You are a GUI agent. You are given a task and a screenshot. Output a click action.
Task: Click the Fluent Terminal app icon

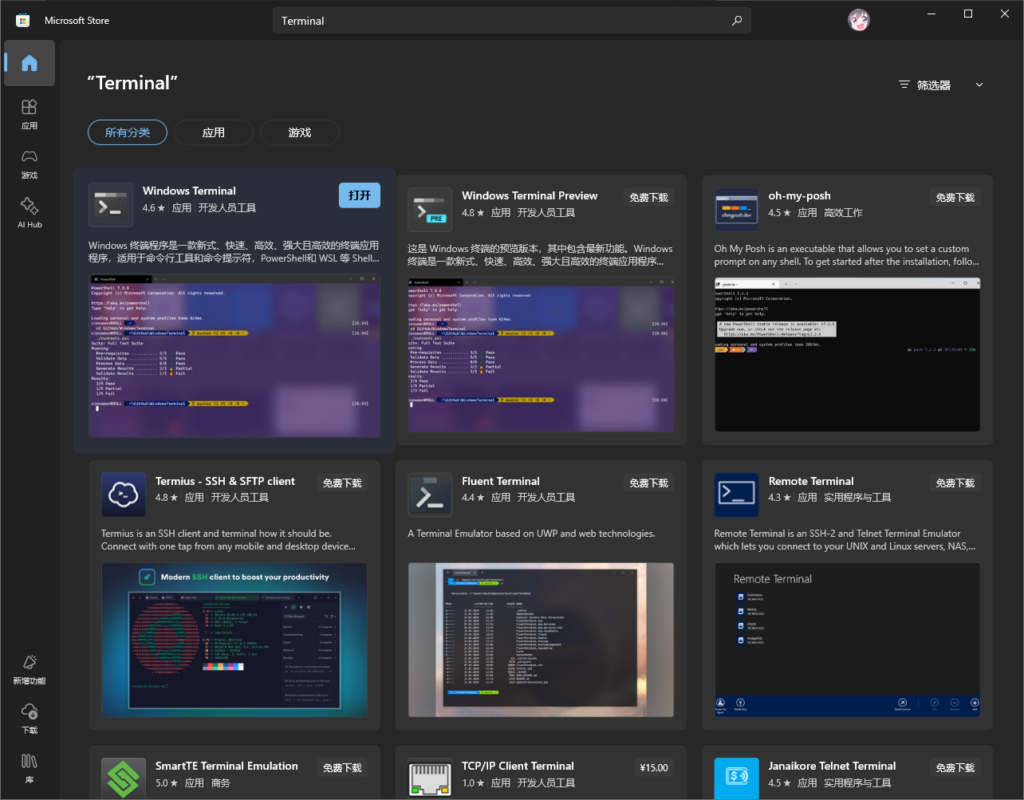pyautogui.click(x=430, y=494)
